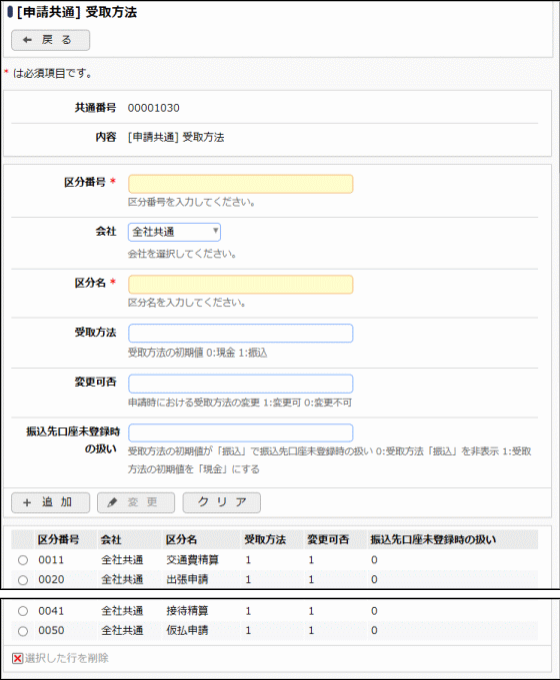The height and width of the screenshot is (680, 560).
Task: Select radio button for row 0011
Action: pyautogui.click(x=23, y=560)
